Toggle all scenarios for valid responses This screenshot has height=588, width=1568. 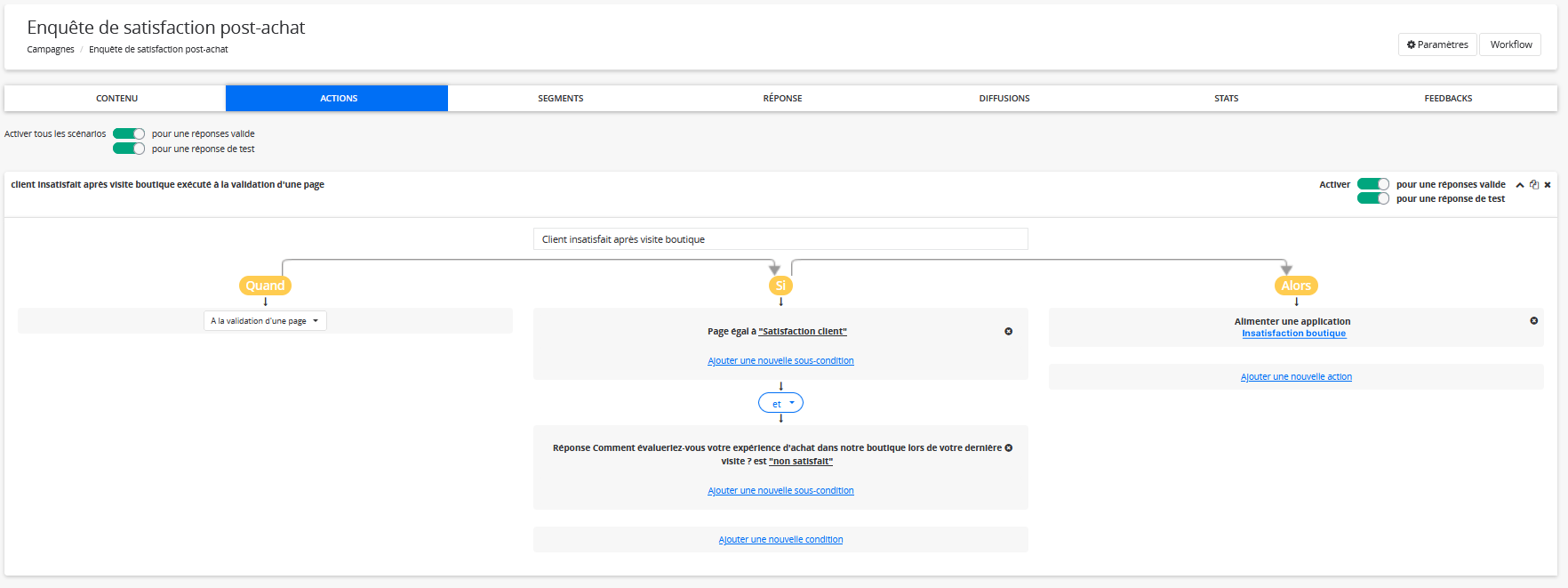(129, 134)
